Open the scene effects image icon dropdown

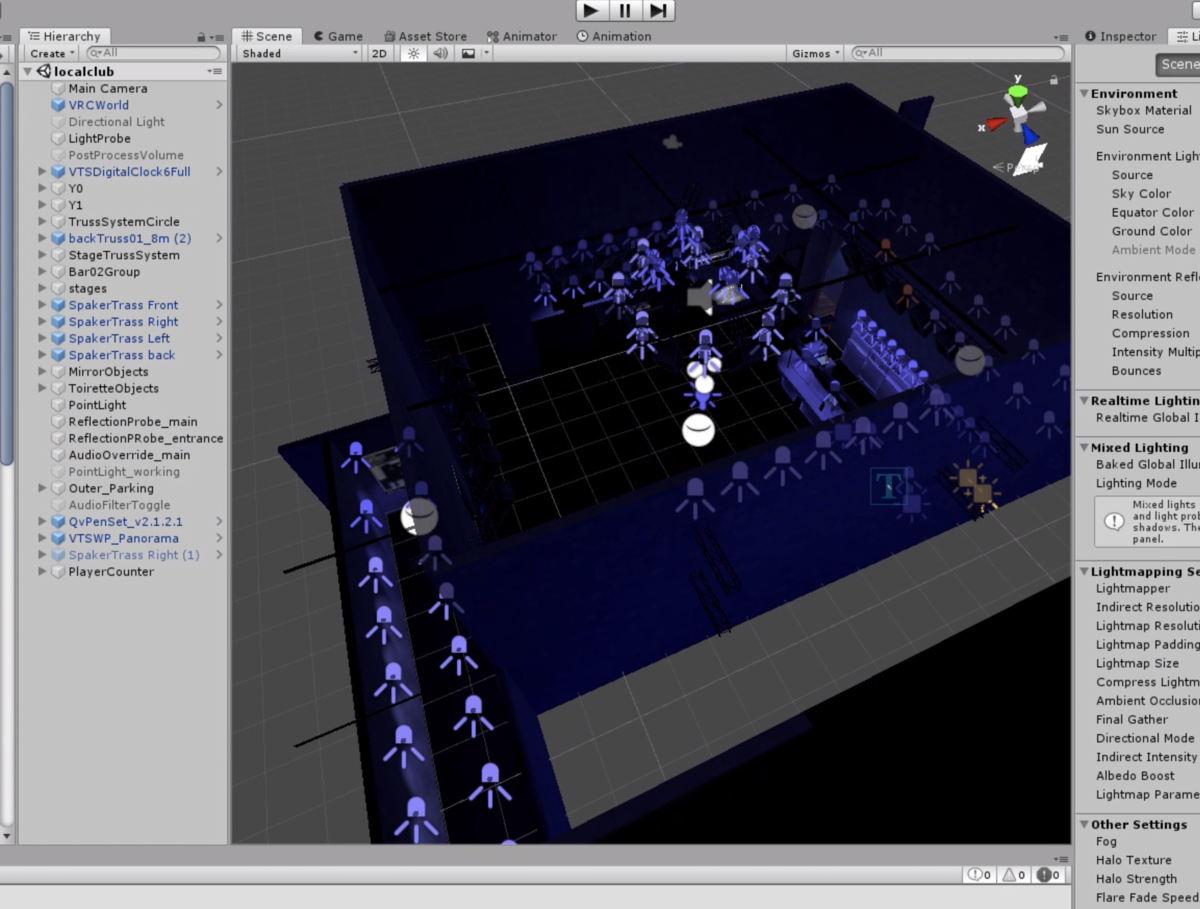coord(474,53)
